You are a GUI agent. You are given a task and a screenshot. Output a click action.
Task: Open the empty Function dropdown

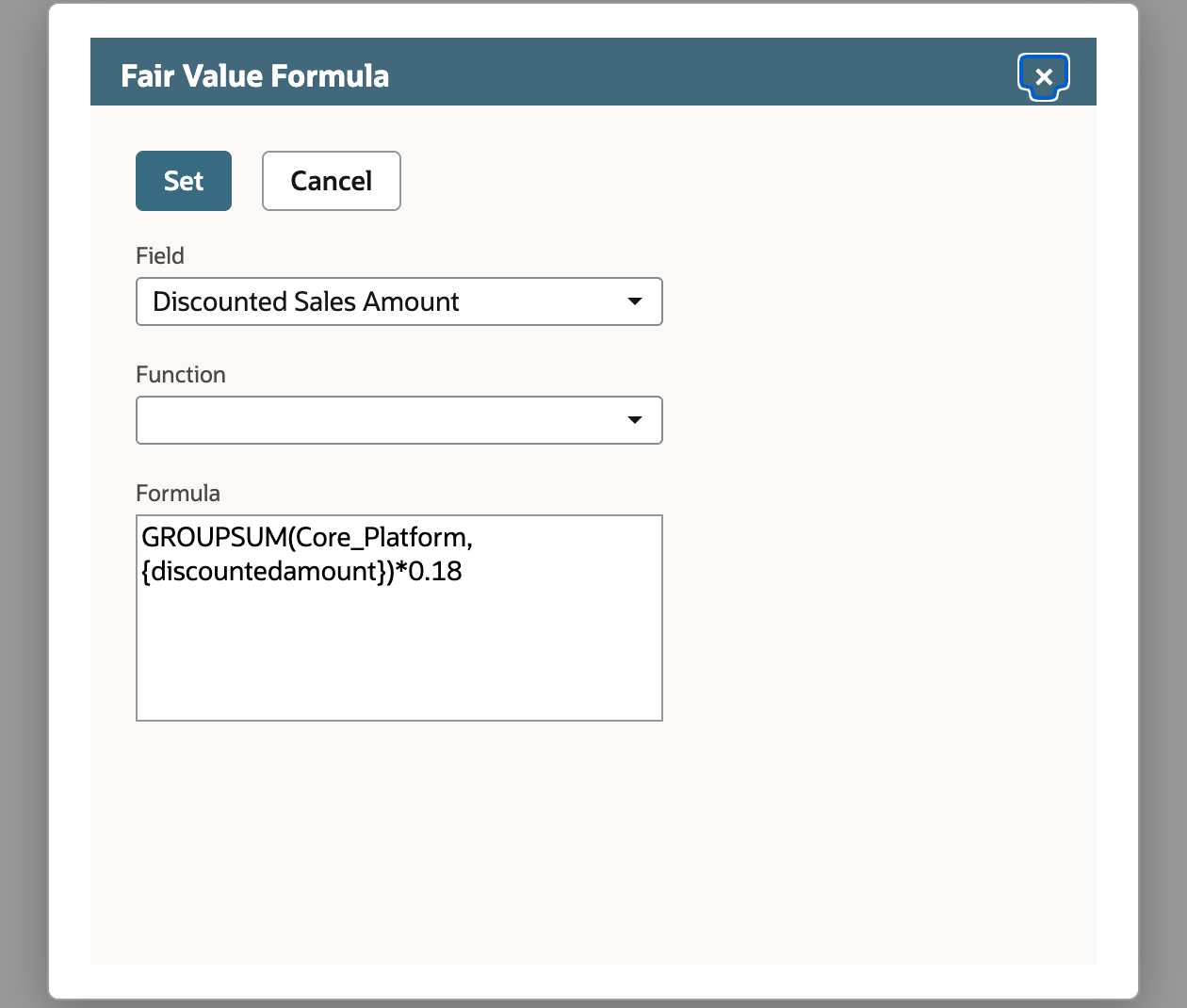click(399, 420)
